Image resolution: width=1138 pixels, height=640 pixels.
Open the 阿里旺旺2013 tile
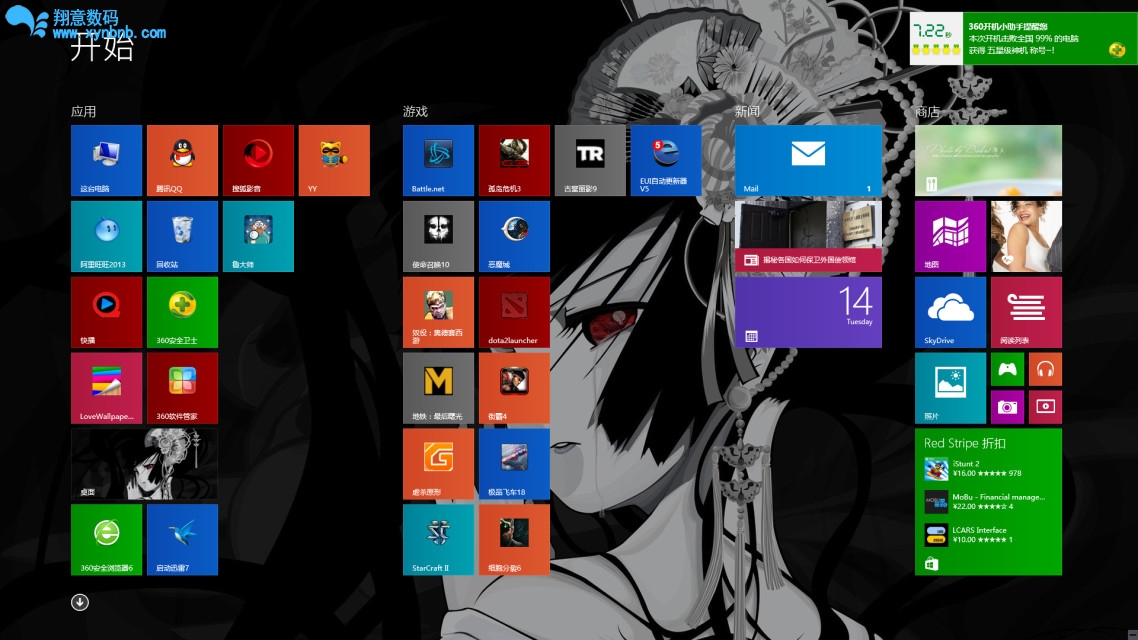(x=107, y=237)
